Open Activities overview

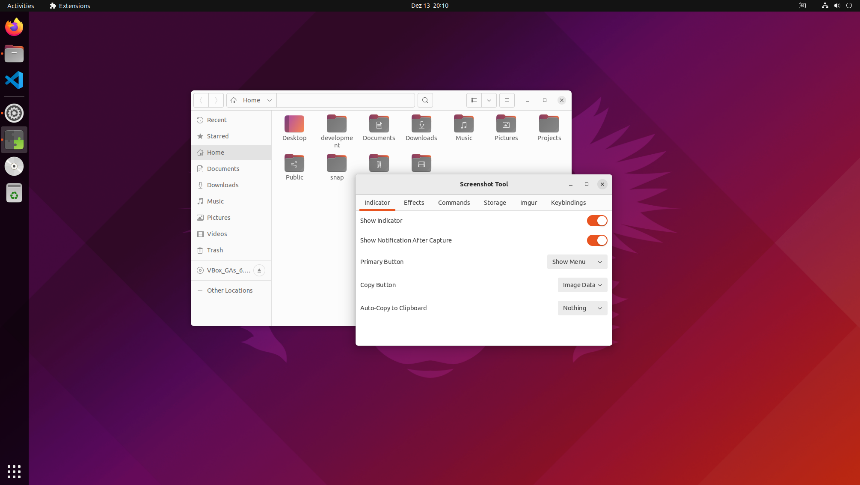click(x=21, y=5)
